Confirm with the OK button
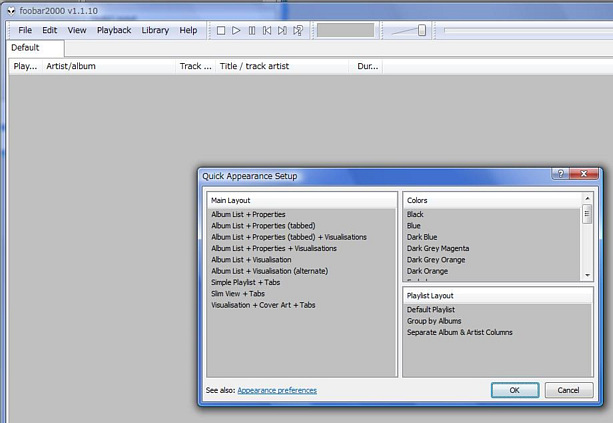The image size is (613, 423). pyautogui.click(x=515, y=390)
